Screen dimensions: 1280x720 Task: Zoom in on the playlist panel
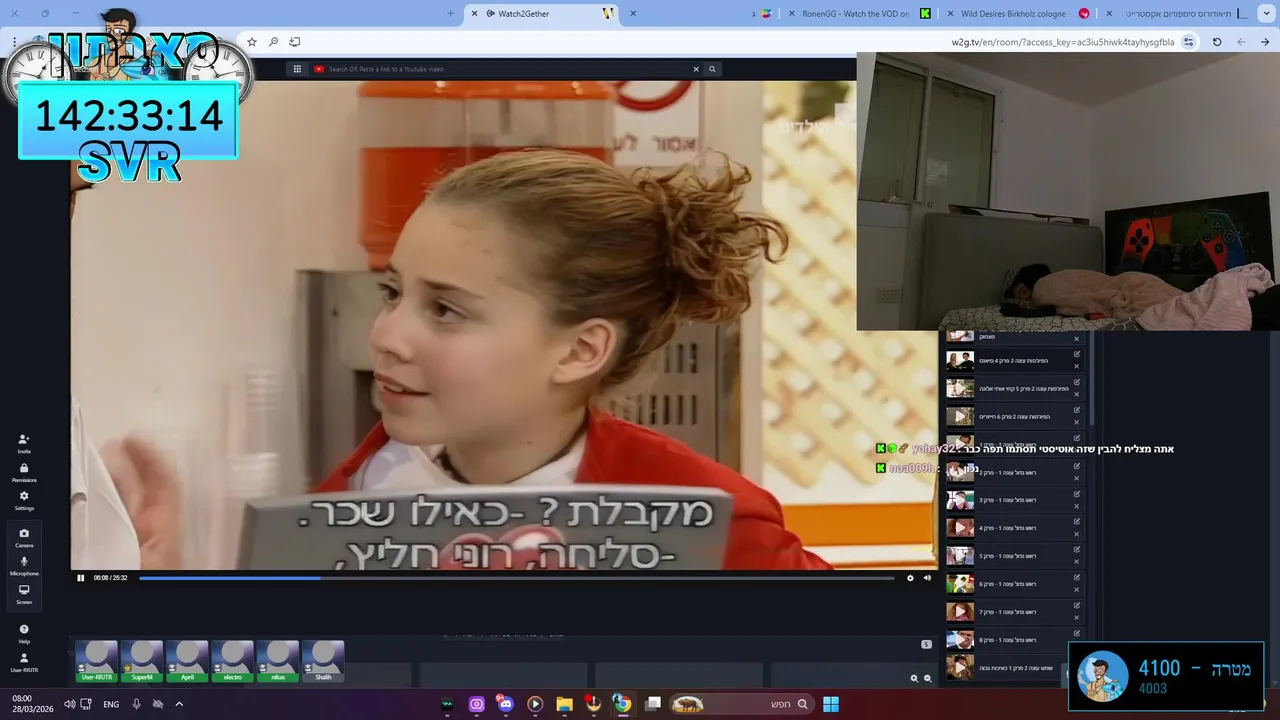click(x=914, y=678)
